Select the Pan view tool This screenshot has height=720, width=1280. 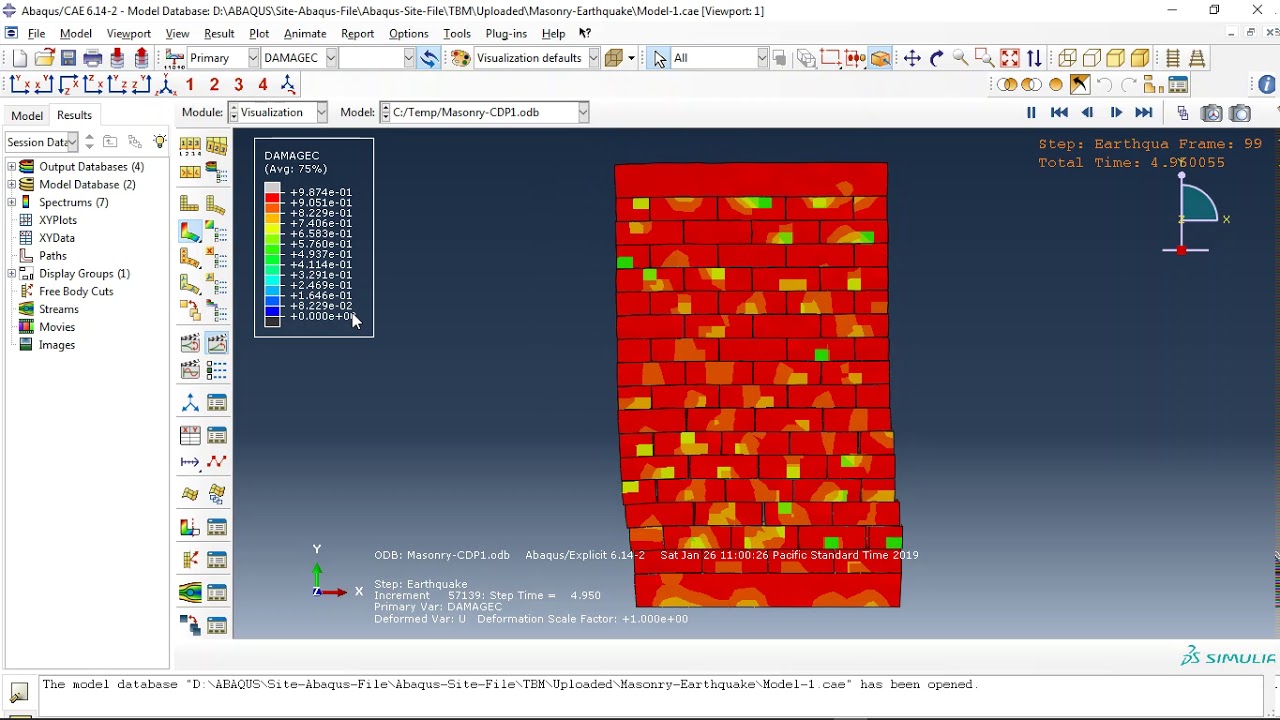point(912,58)
